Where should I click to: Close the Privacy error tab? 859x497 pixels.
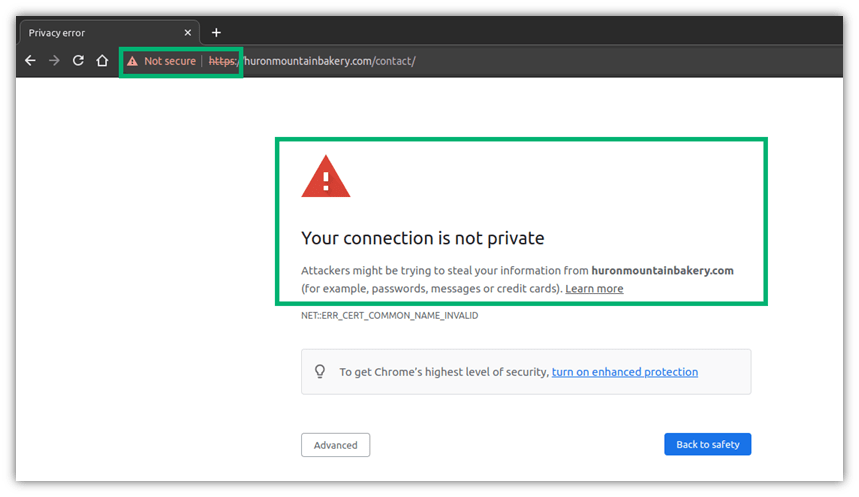(x=187, y=33)
